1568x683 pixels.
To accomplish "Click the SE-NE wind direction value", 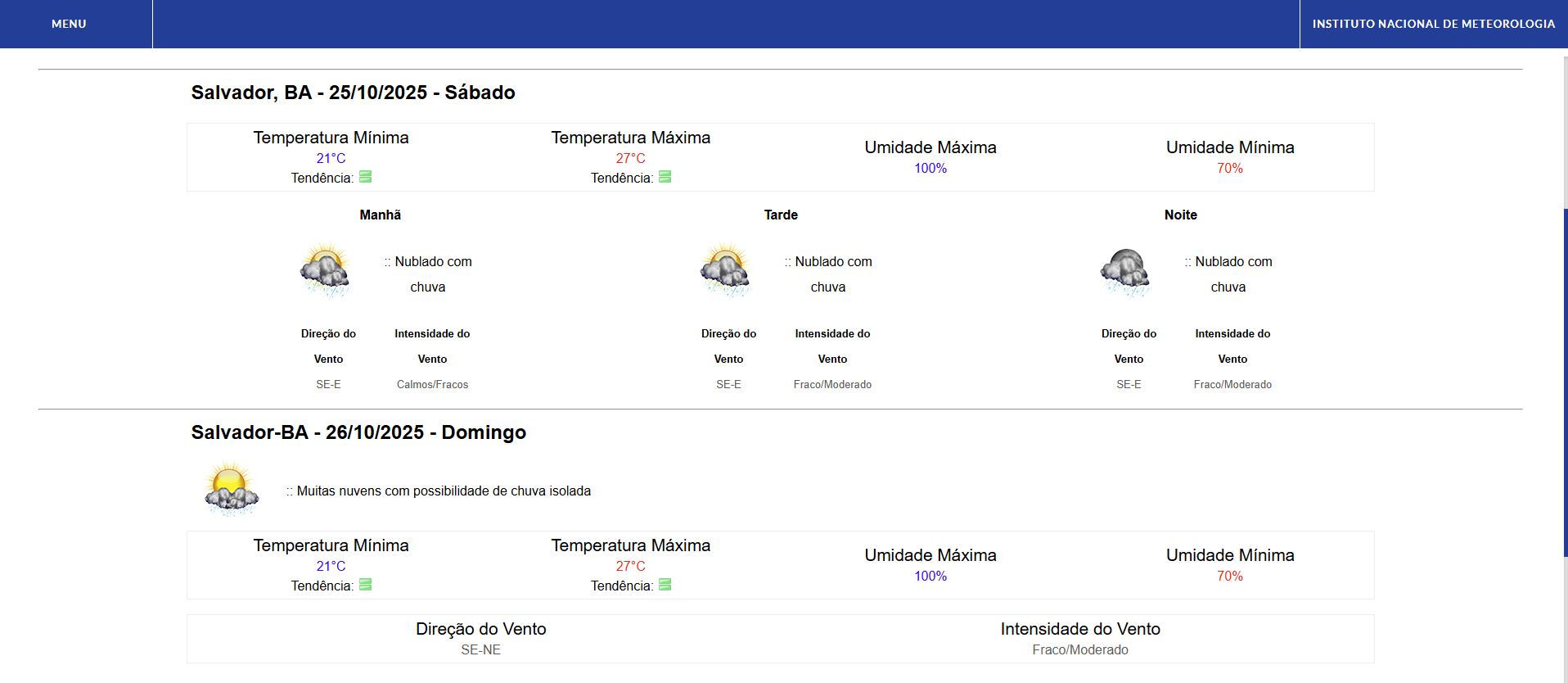I will coord(480,649).
